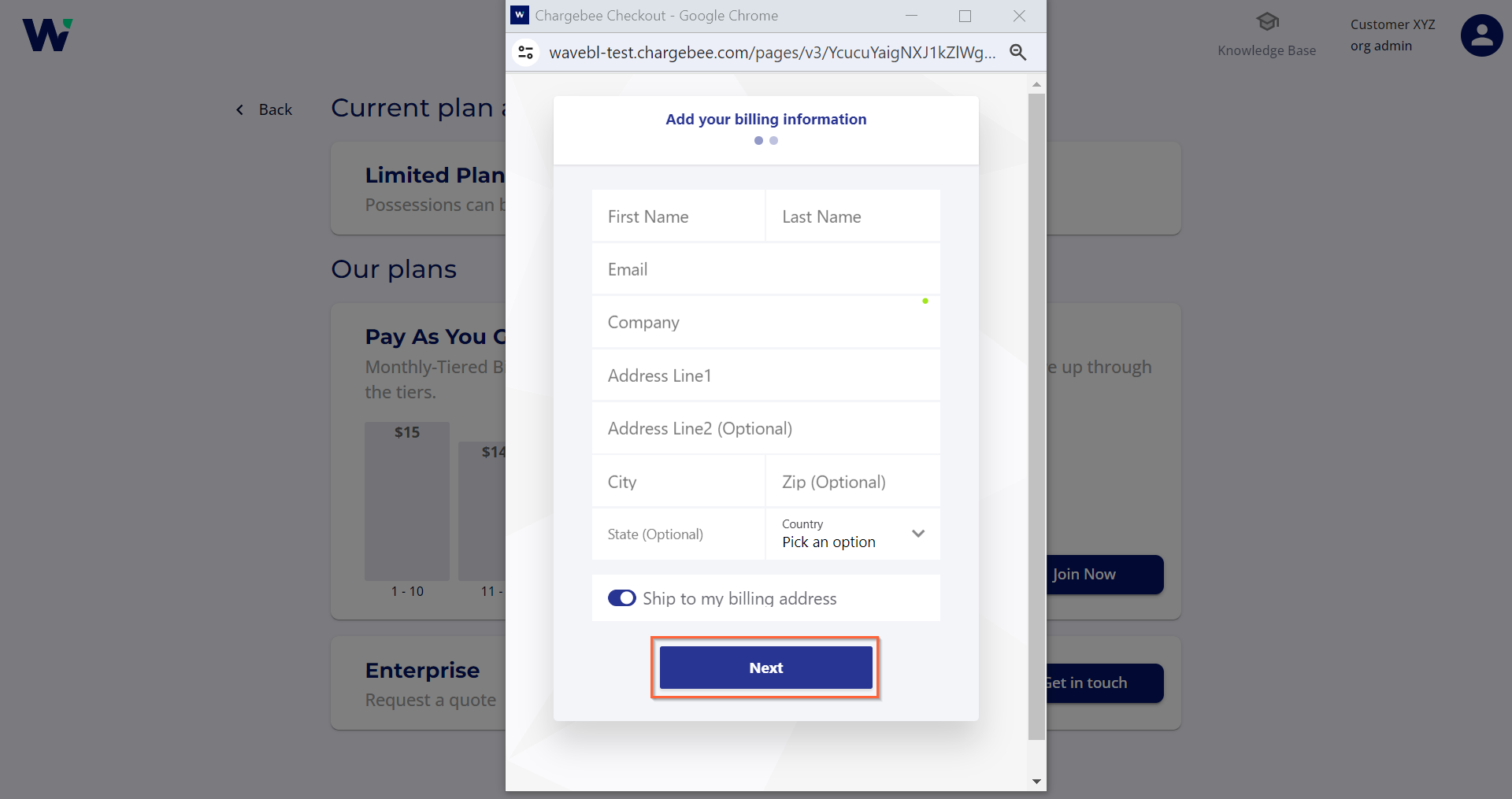This screenshot has height=799, width=1512.
Task: Click the Back chevron arrow icon
Action: point(239,109)
